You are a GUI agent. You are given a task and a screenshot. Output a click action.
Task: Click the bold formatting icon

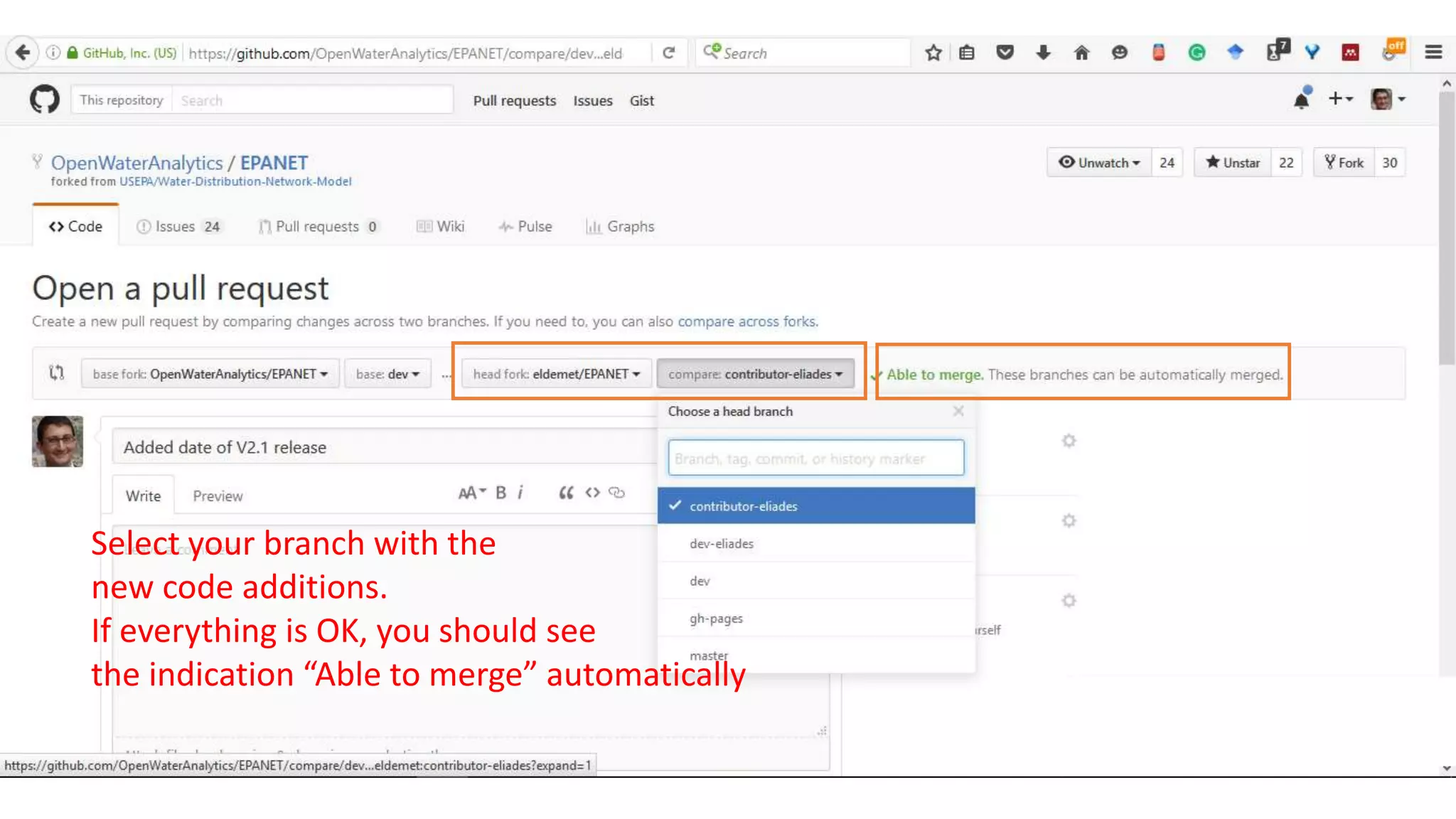(x=500, y=493)
